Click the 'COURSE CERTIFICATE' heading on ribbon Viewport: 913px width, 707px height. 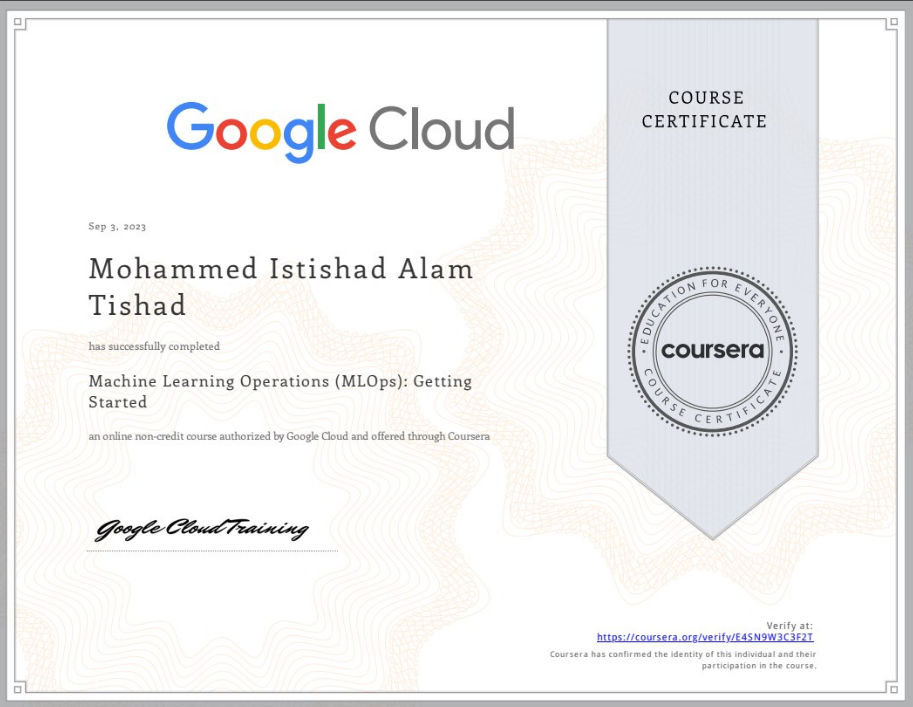[x=705, y=109]
